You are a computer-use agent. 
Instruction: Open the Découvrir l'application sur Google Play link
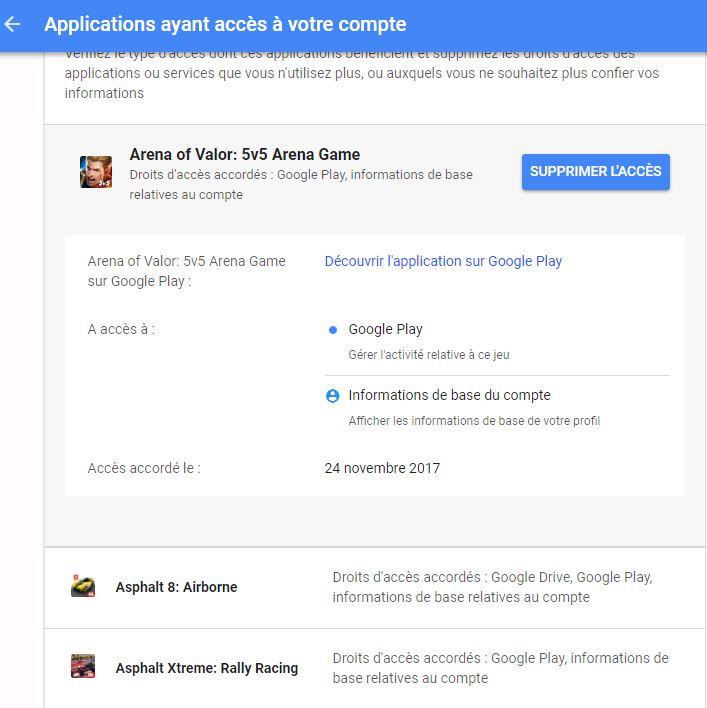(443, 261)
